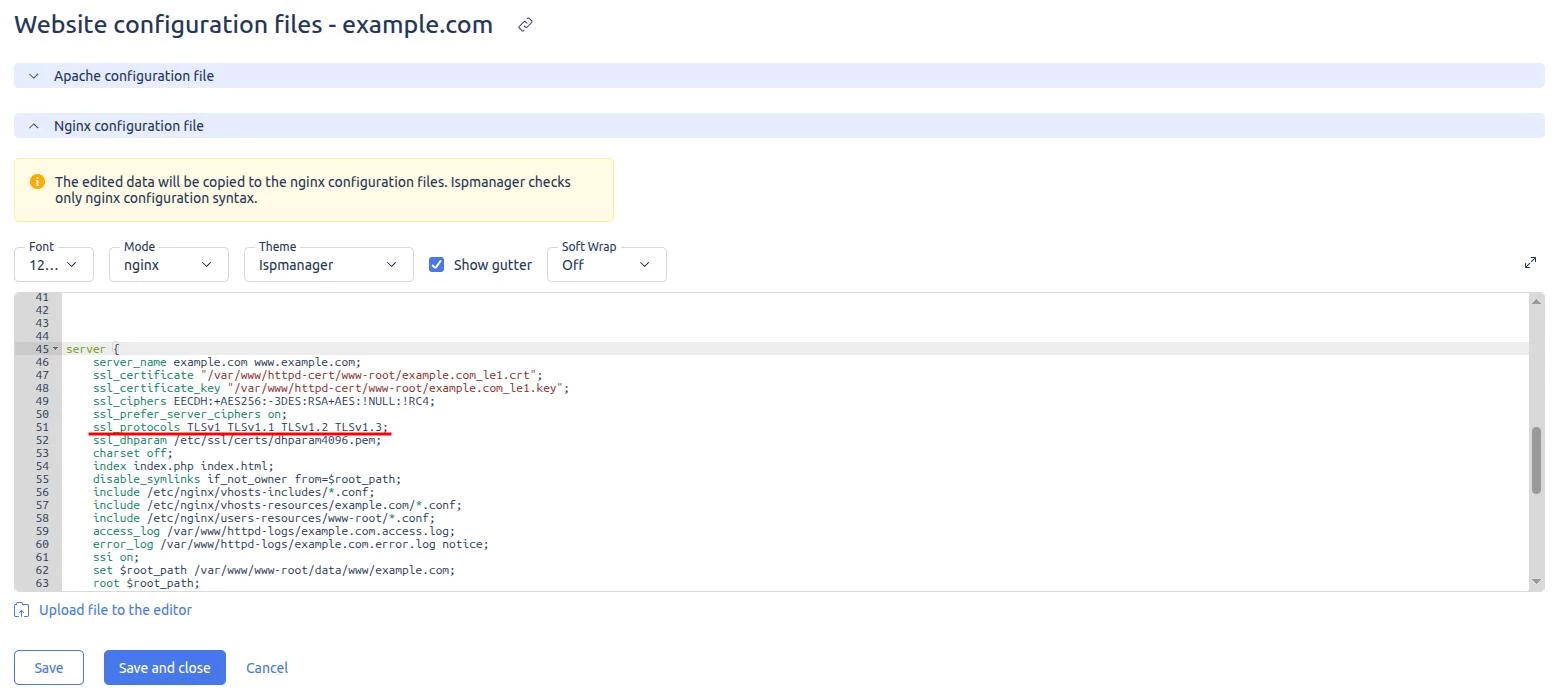Viewport: 1555px width, 699px height.
Task: Click line number 51 in gutter
Action: (x=41, y=427)
